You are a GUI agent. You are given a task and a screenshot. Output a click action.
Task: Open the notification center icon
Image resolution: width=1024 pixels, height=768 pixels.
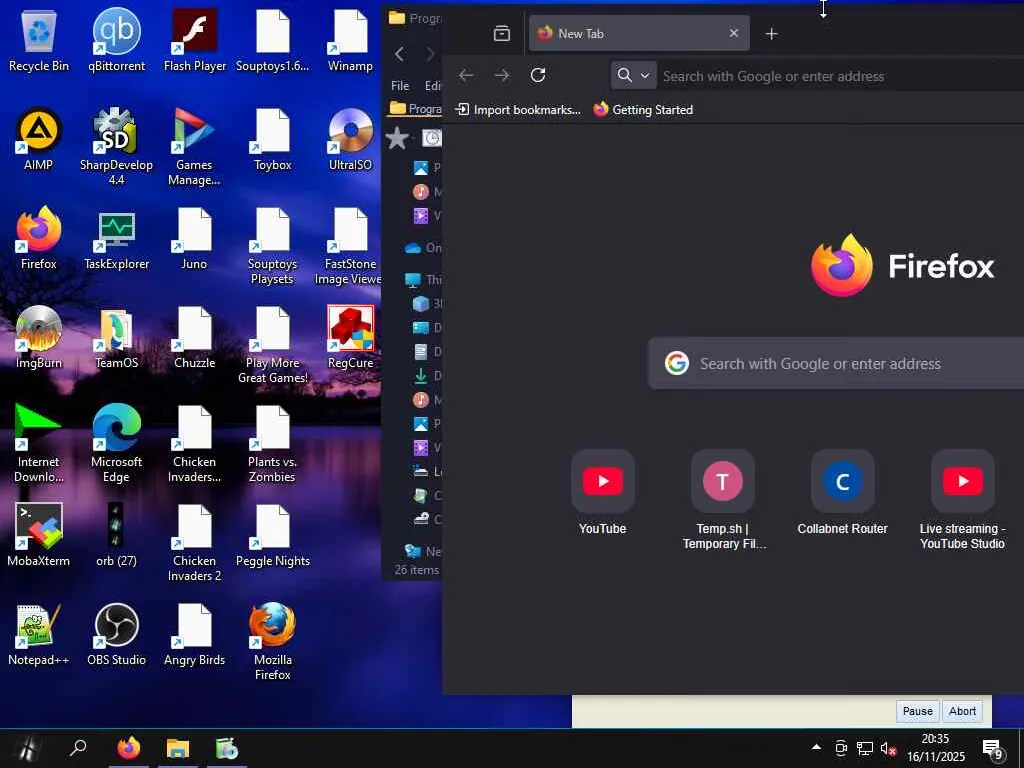click(x=992, y=748)
